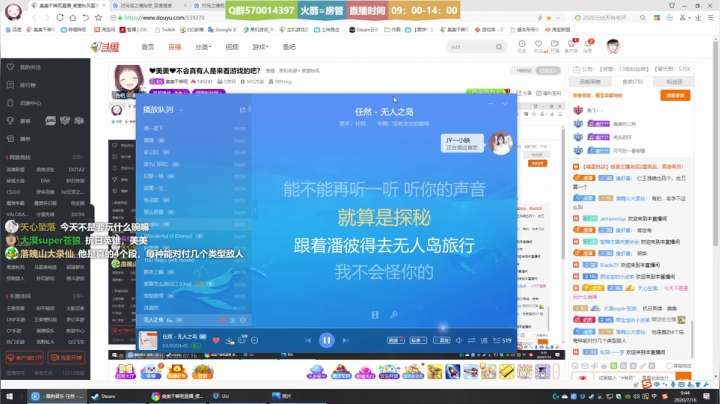Open 视频 in Douyu navigation
The width and height of the screenshot is (720, 404).
[232, 47]
